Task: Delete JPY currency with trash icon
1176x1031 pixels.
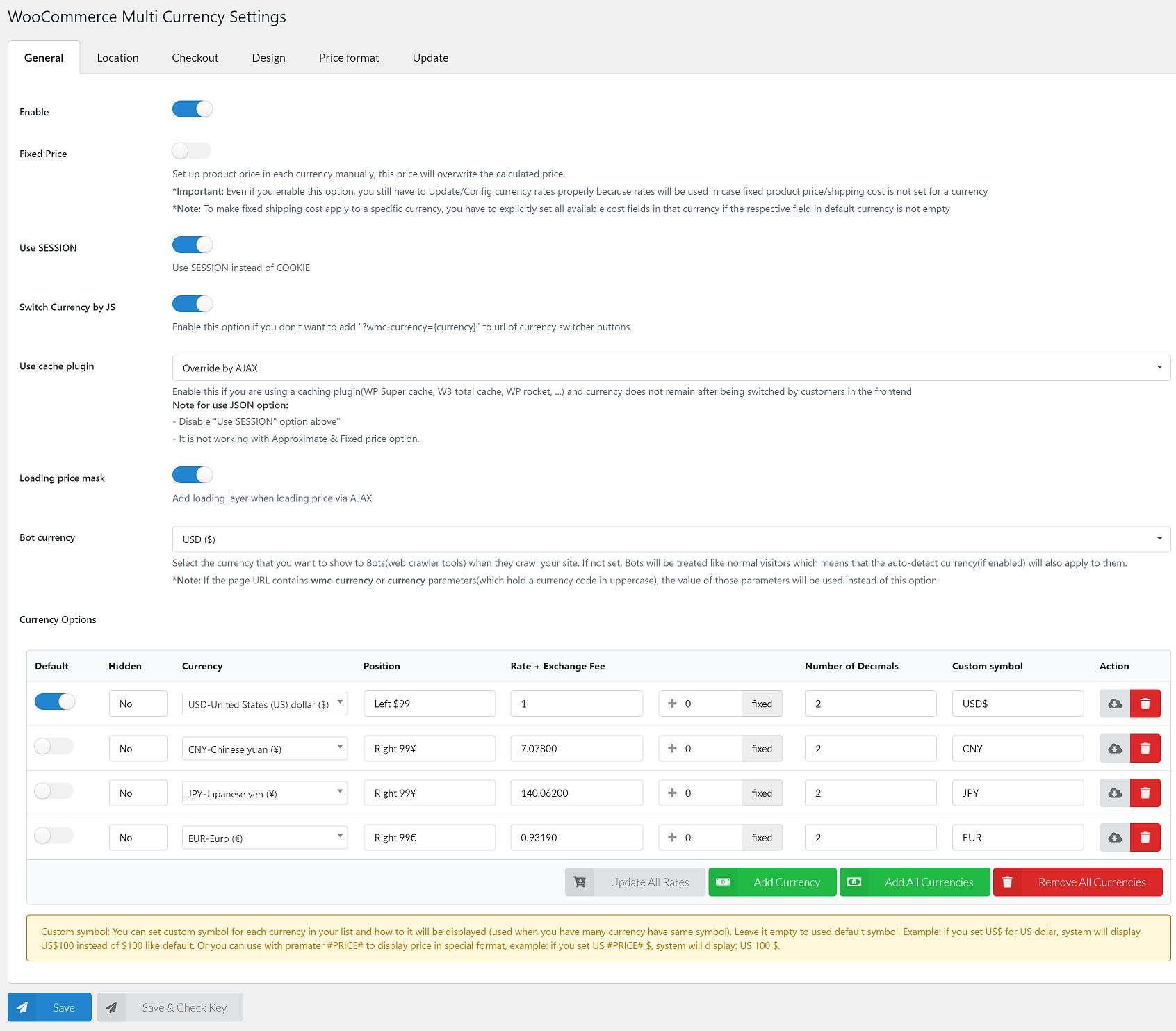Action: (x=1145, y=793)
